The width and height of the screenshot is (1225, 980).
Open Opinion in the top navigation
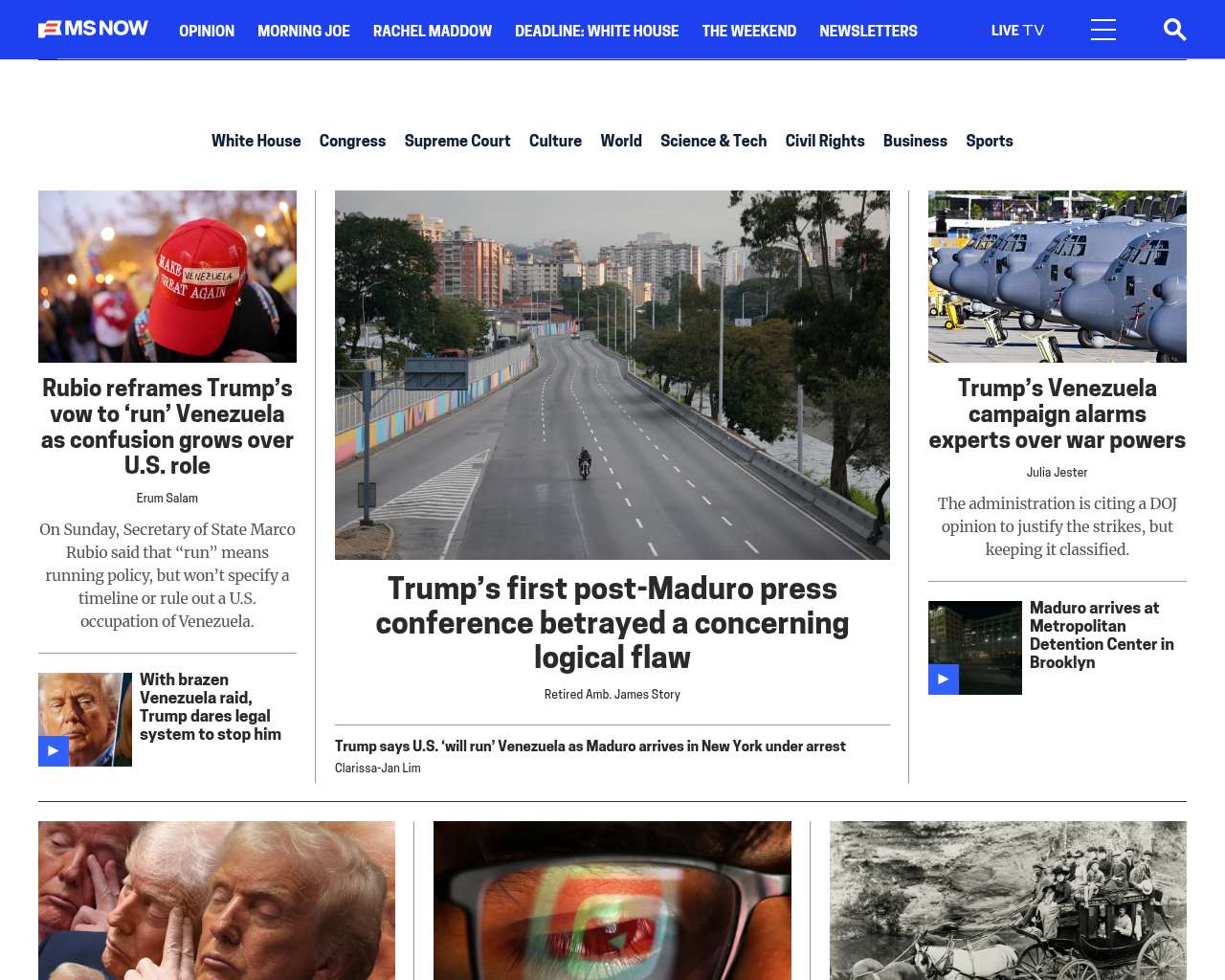click(207, 31)
